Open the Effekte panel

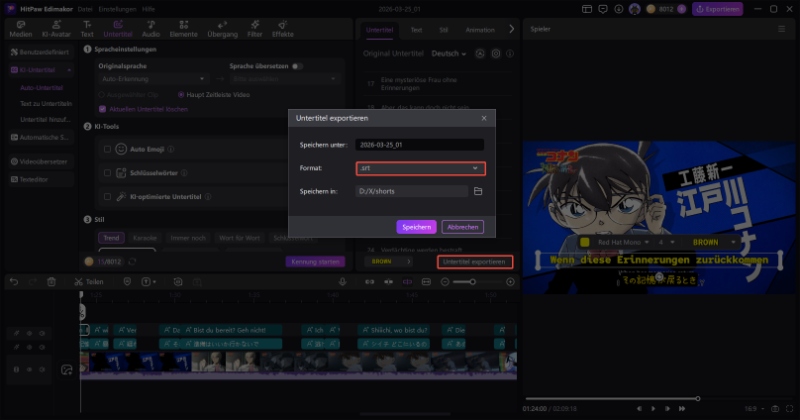click(x=283, y=29)
